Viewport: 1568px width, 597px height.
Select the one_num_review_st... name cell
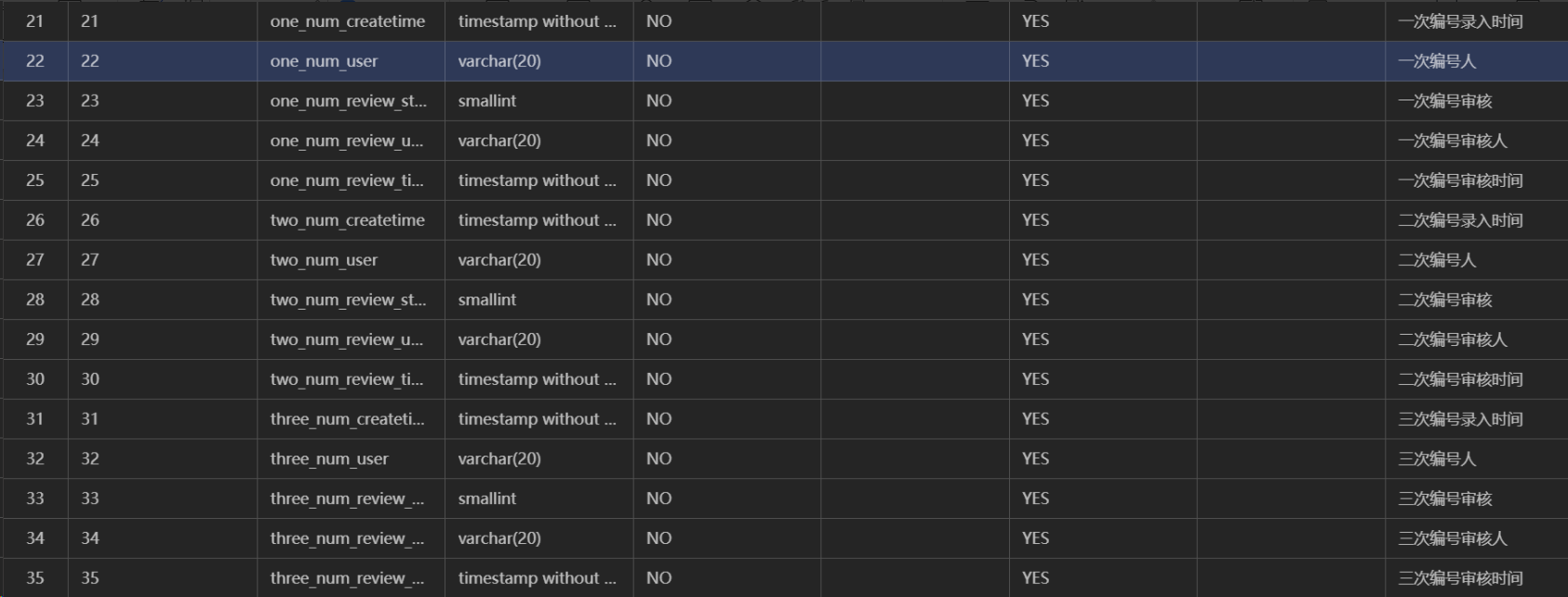click(x=351, y=101)
